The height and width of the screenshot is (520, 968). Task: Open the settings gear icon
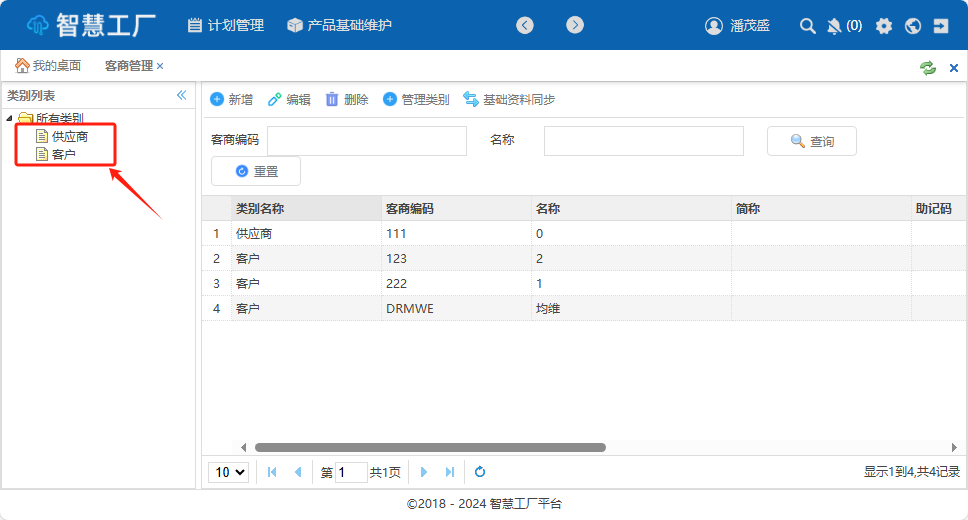point(883,26)
